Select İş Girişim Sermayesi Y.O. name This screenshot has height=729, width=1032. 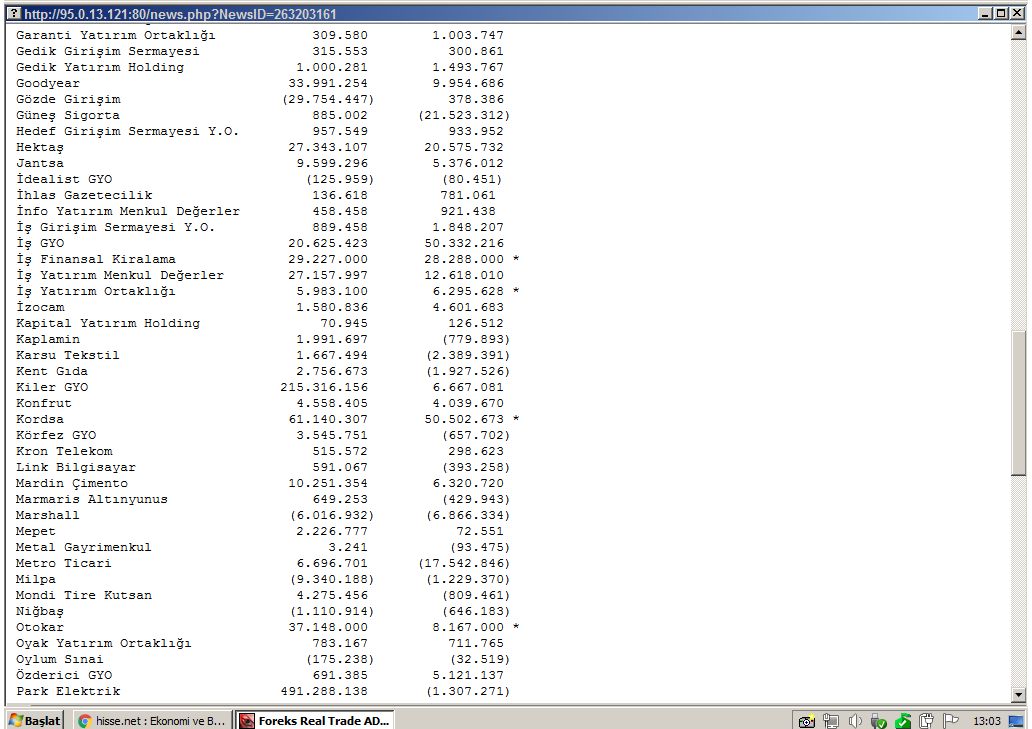115,228
